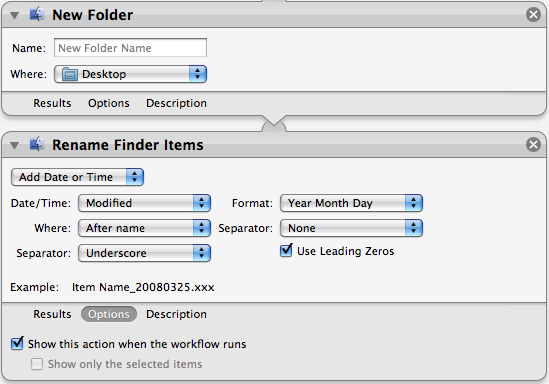This screenshot has width=549, height=384.
Task: Click the Finder icon beside Rename Finder Items
Action: pos(37,144)
